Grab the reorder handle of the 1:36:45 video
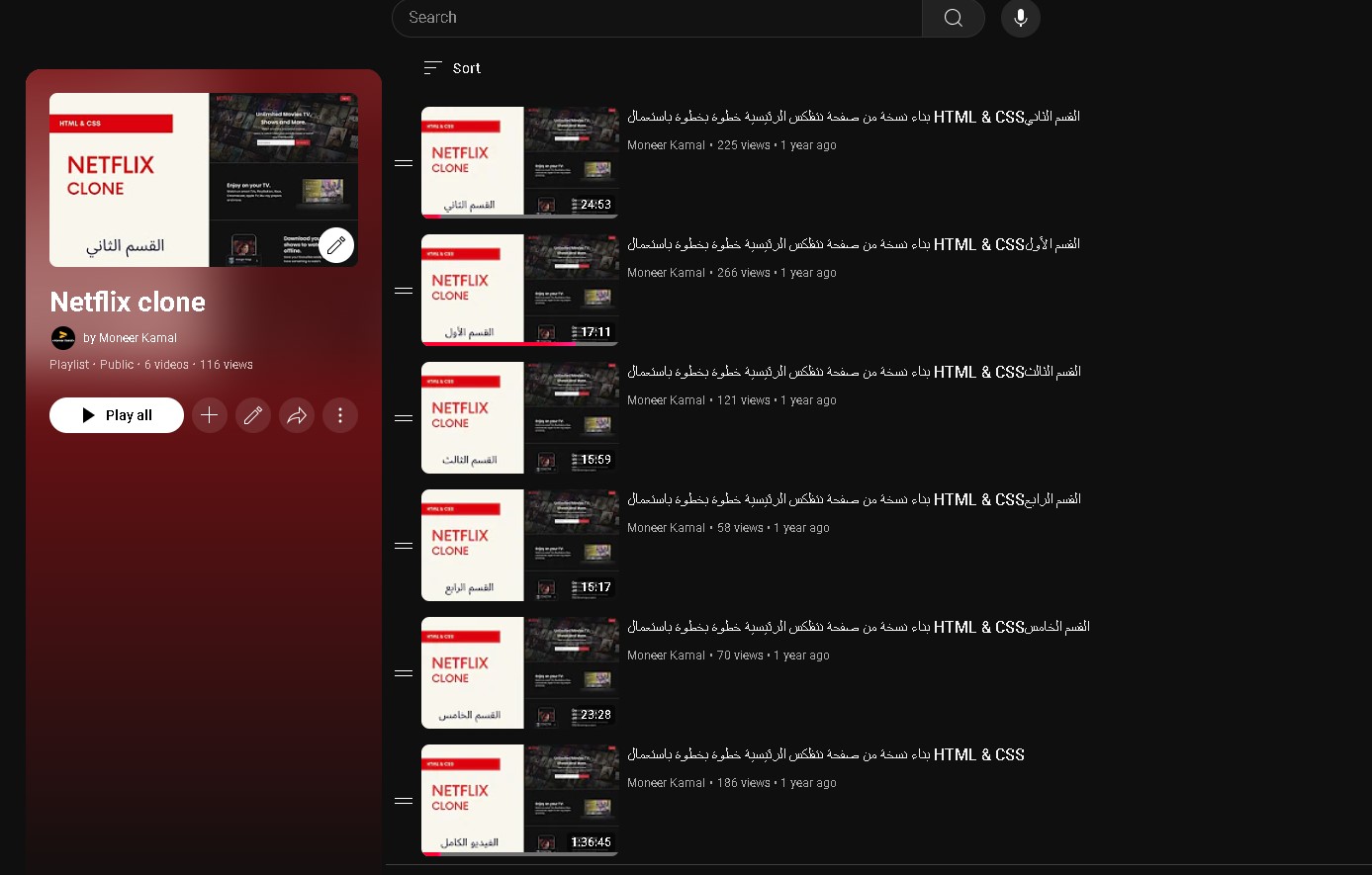 tap(404, 801)
